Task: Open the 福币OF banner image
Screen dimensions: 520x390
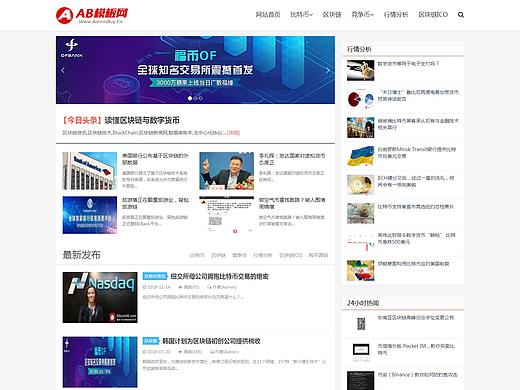Action: click(195, 70)
